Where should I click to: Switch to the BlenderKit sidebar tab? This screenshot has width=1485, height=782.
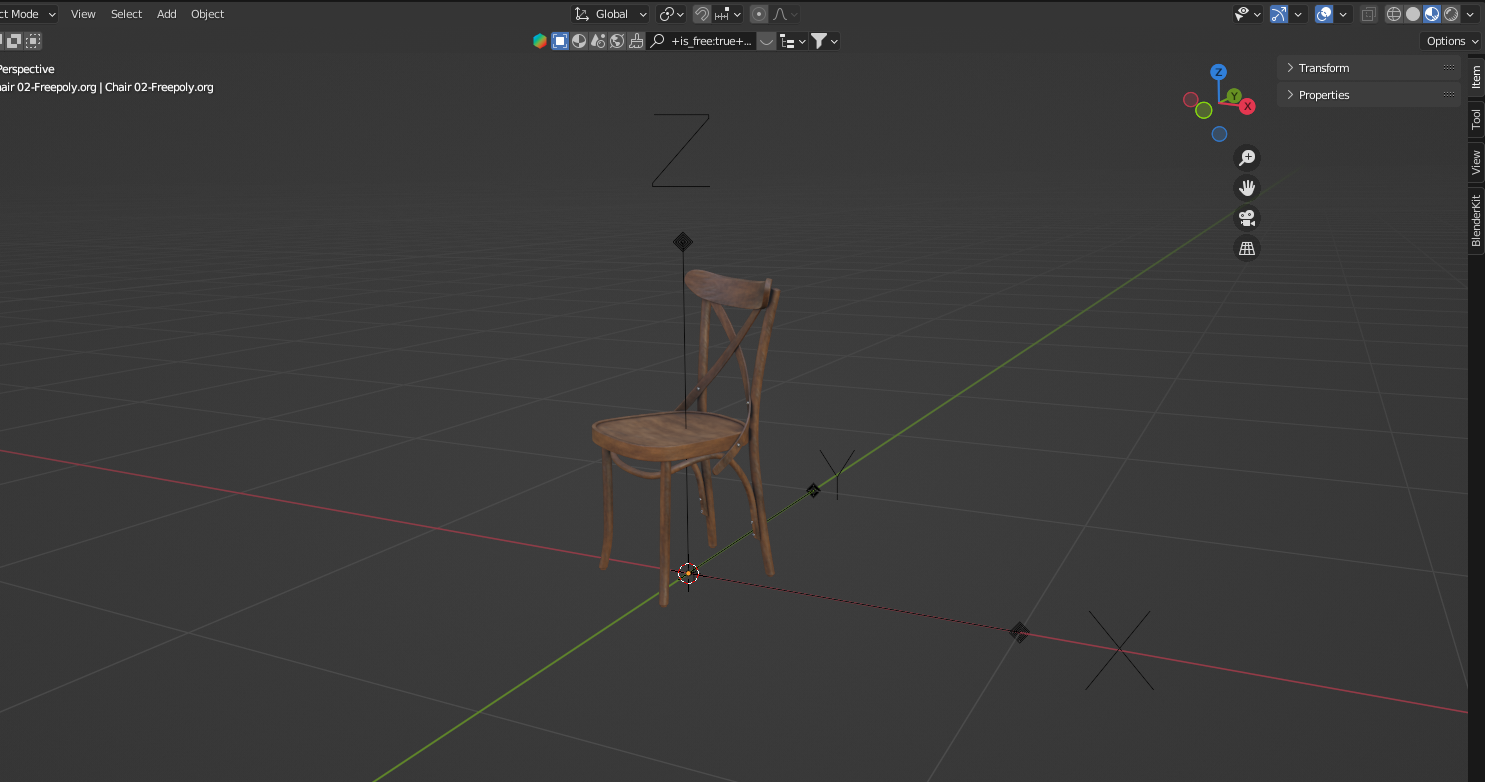(x=1476, y=220)
